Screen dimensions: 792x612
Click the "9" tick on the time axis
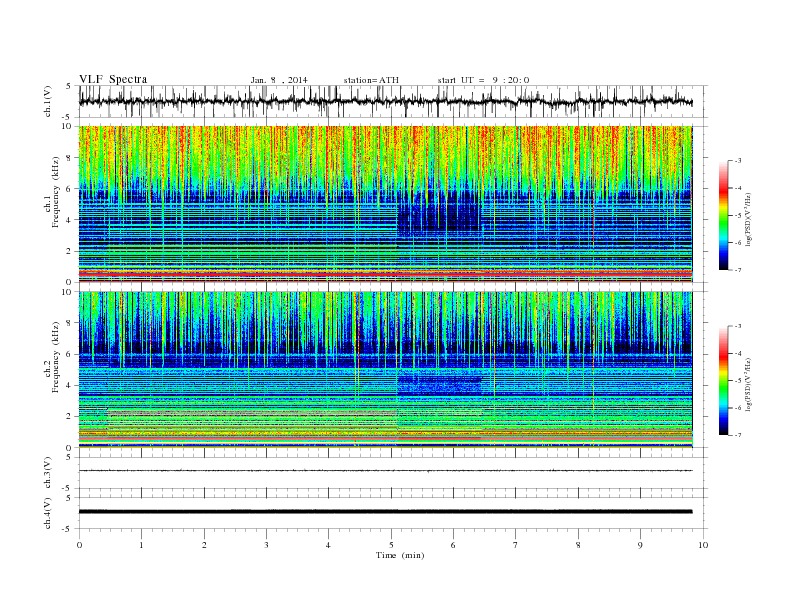click(x=640, y=545)
